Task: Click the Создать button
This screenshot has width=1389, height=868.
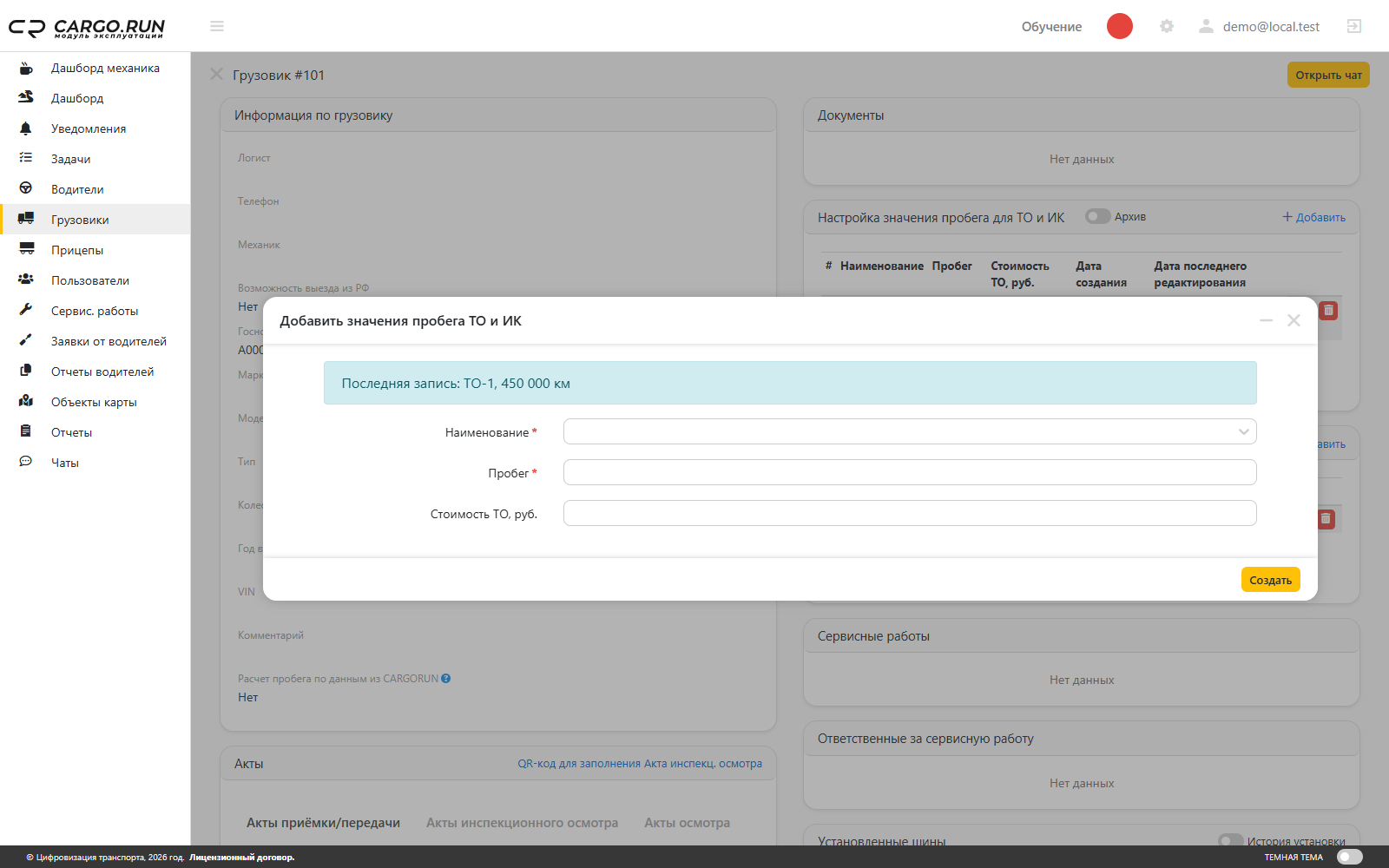Action: coord(1270,580)
